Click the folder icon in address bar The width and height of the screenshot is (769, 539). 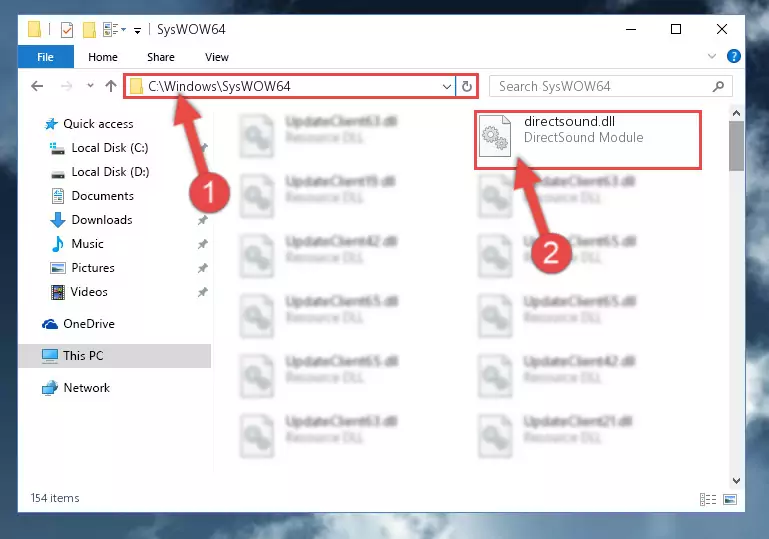pyautogui.click(x=136, y=87)
